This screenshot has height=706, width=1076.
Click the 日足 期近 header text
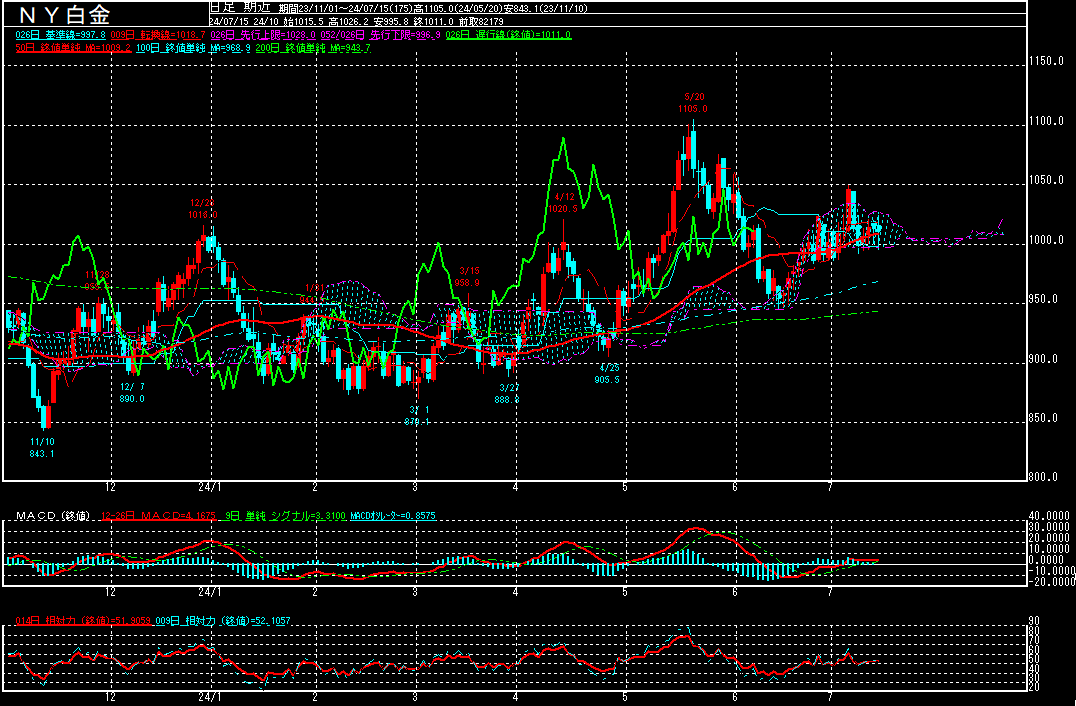(x=239, y=8)
